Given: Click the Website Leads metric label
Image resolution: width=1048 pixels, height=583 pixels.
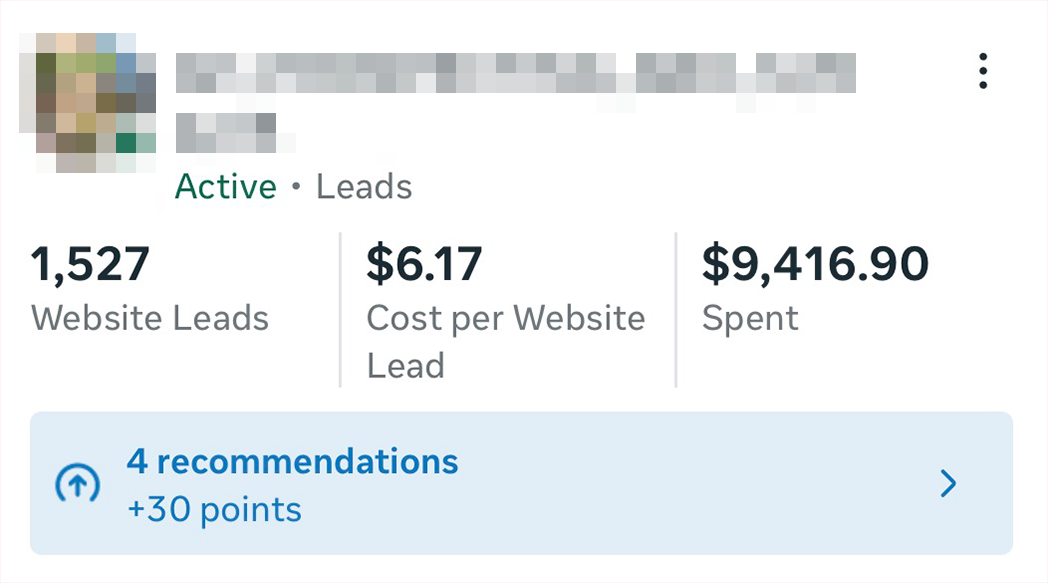Looking at the screenshot, I should tap(150, 318).
